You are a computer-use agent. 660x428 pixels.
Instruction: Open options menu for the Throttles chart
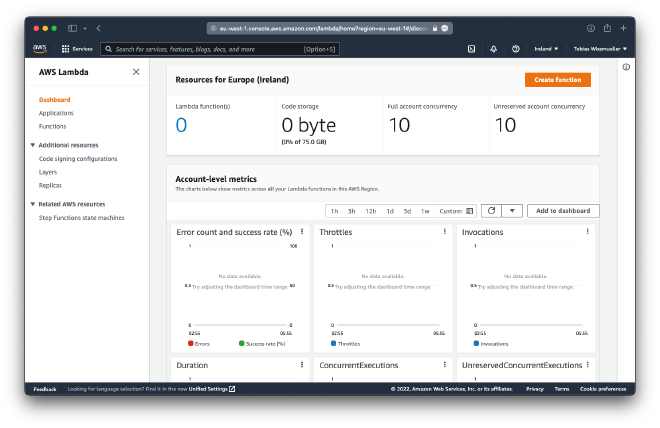pyautogui.click(x=444, y=232)
